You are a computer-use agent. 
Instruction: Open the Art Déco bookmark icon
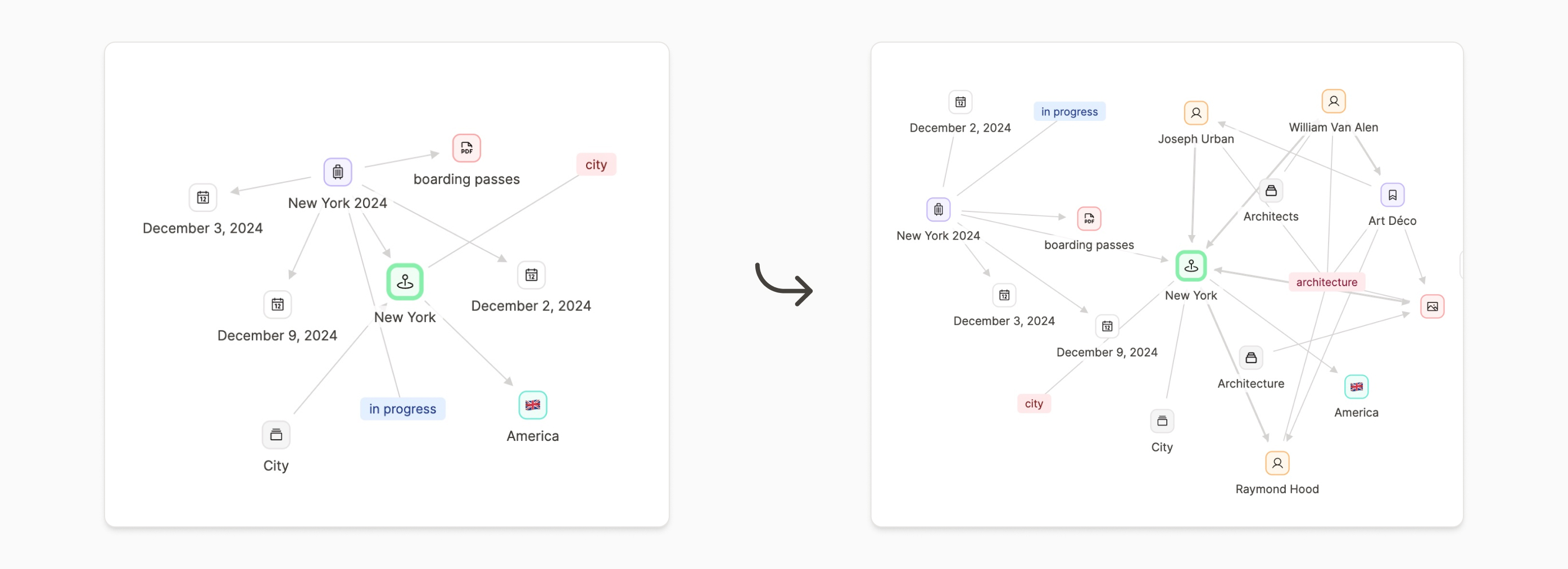point(1392,195)
